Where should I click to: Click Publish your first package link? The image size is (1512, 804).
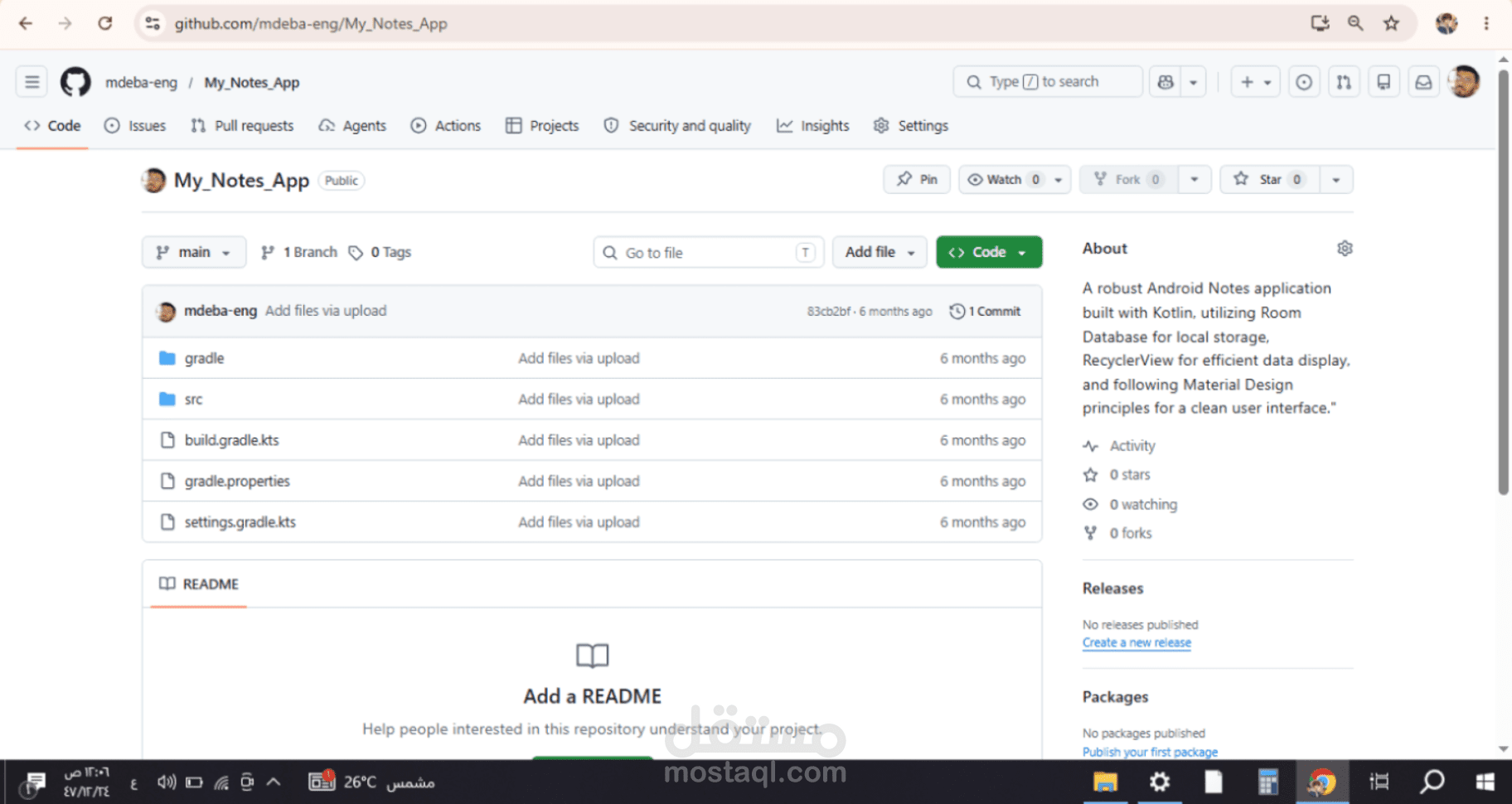(x=1150, y=752)
